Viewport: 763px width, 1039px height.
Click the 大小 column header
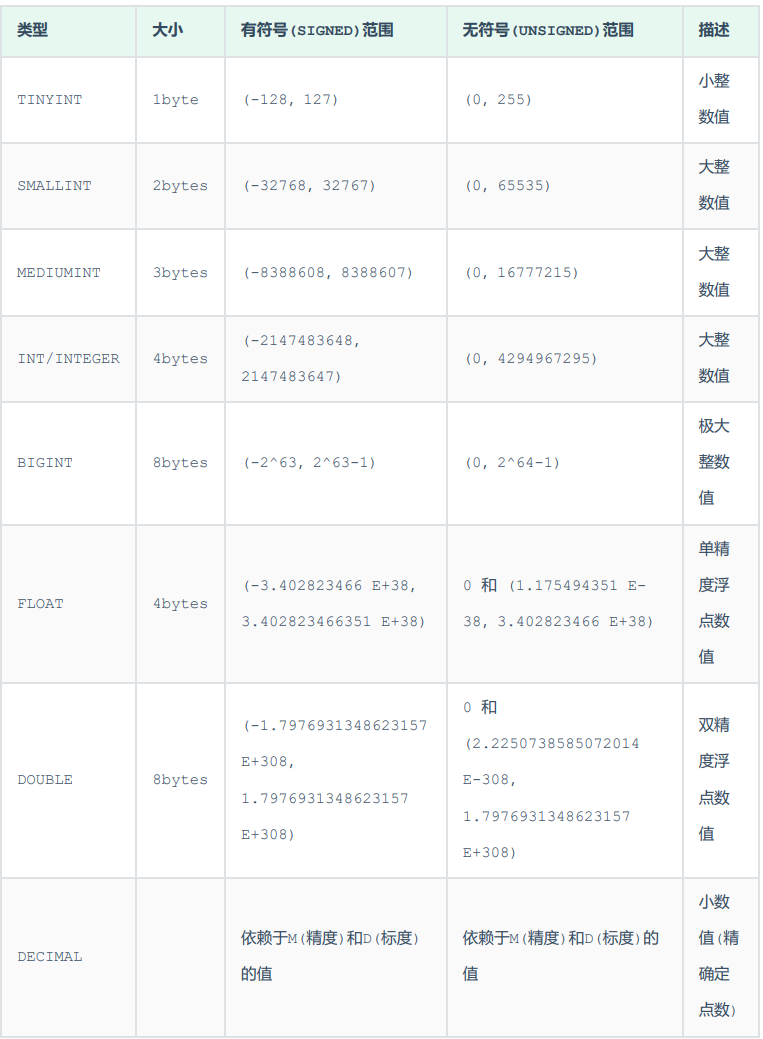(x=167, y=30)
